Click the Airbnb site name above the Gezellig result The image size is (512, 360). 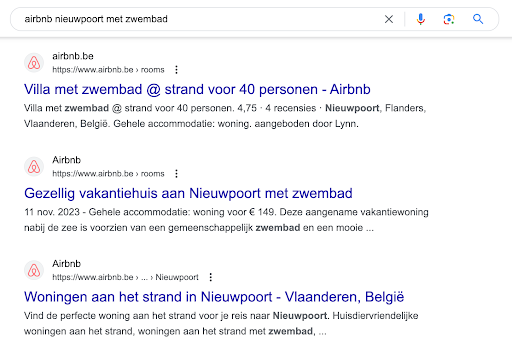point(66,160)
